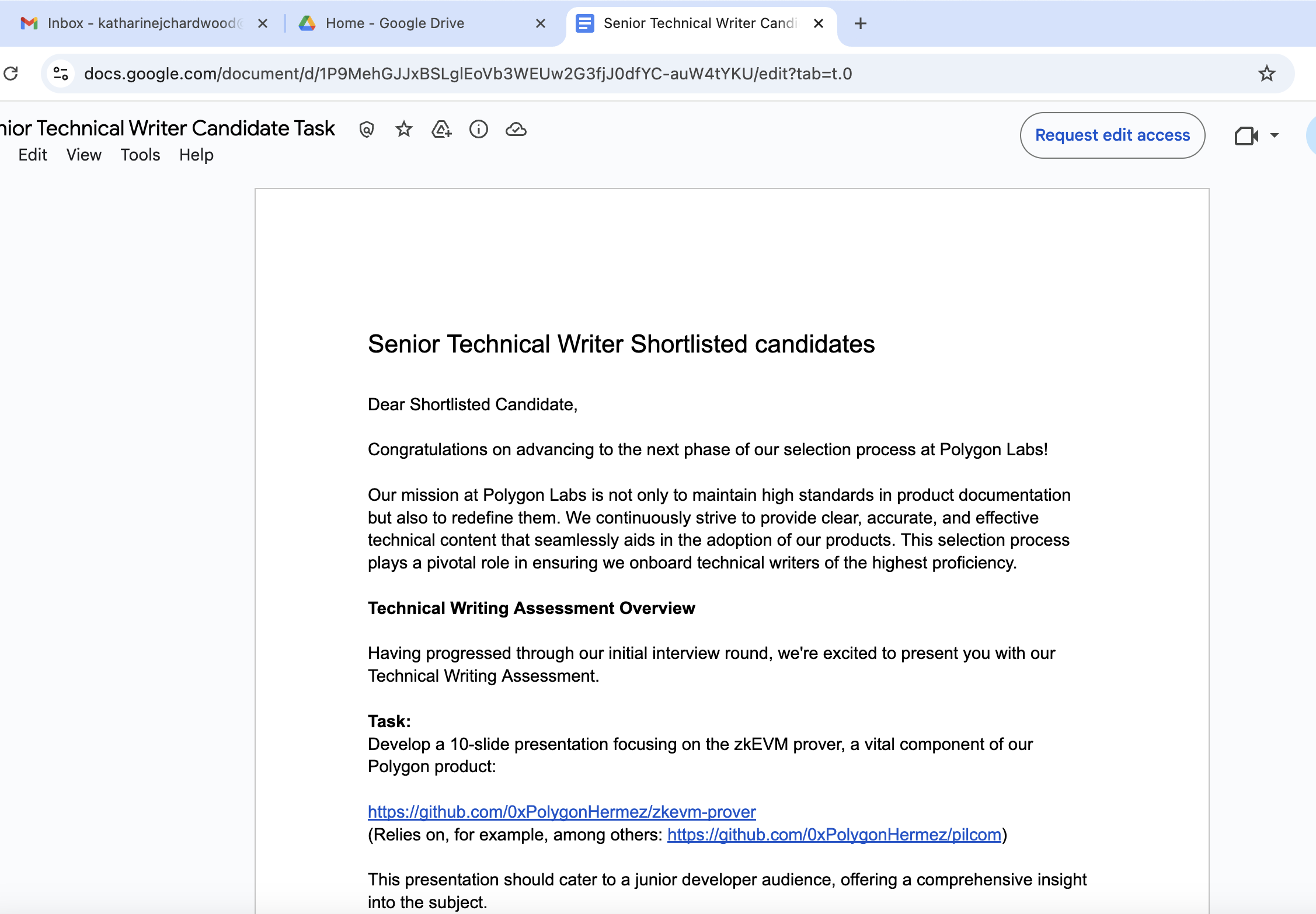Open the Tools menu

click(140, 155)
